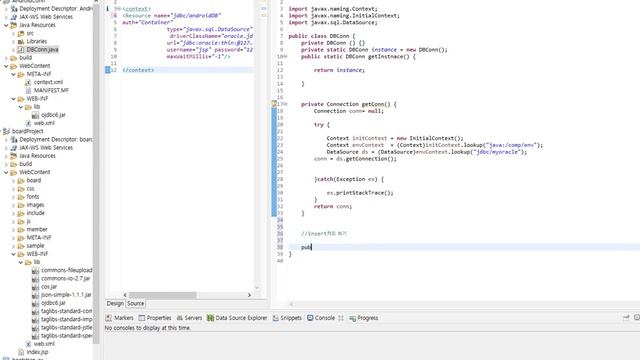Click the Markers view icon
This screenshot has height=360, width=640.
[x=109, y=318]
